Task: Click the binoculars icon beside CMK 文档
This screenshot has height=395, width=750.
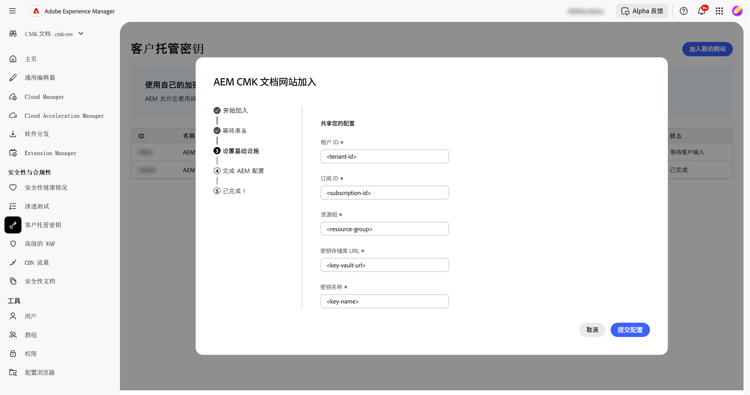Action: click(x=13, y=33)
